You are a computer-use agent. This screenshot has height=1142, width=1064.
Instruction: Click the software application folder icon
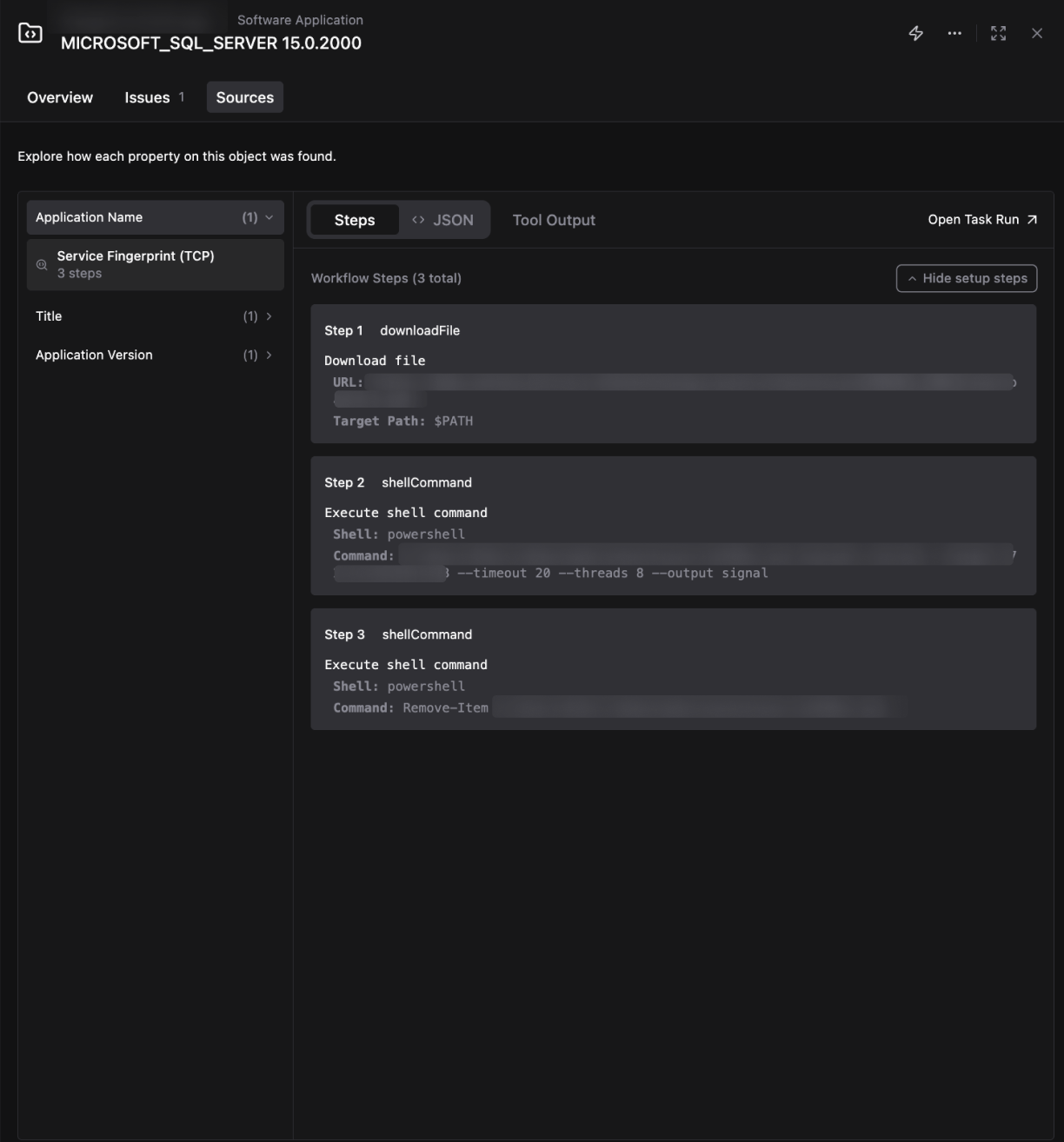(x=30, y=33)
